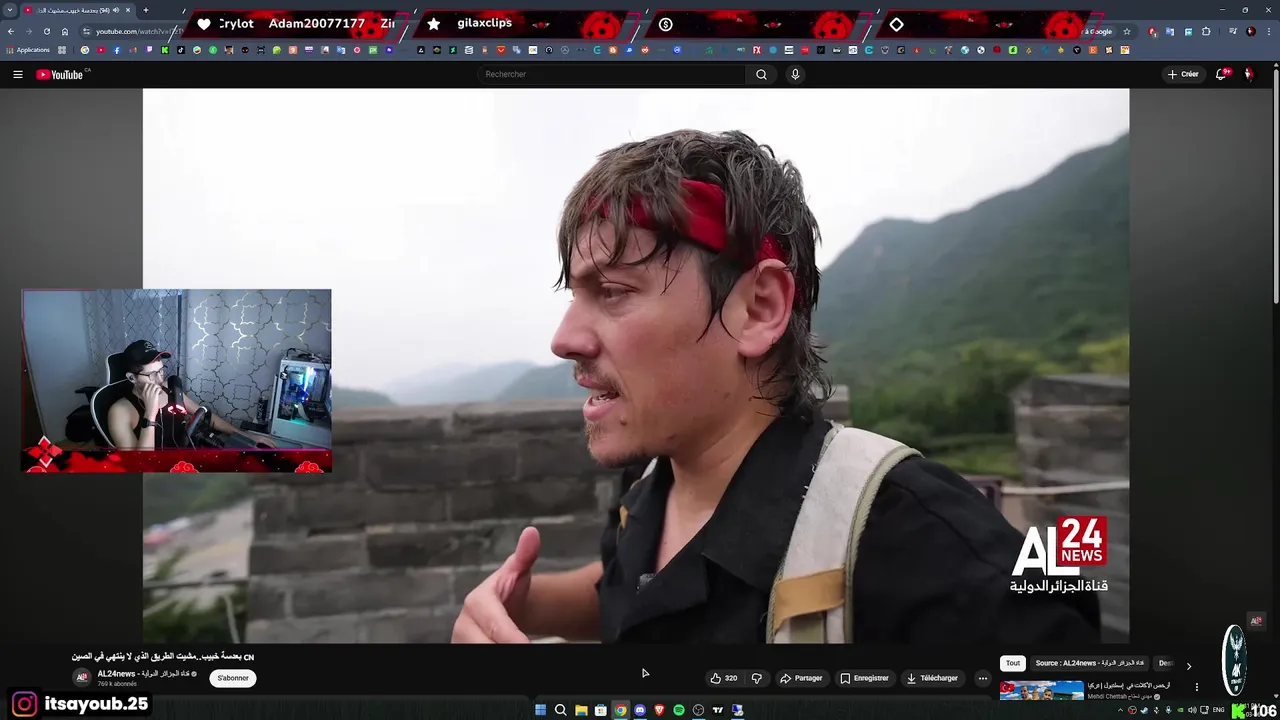
Task: Show hidden system tray icons chevron
Action: [x=1121, y=710]
